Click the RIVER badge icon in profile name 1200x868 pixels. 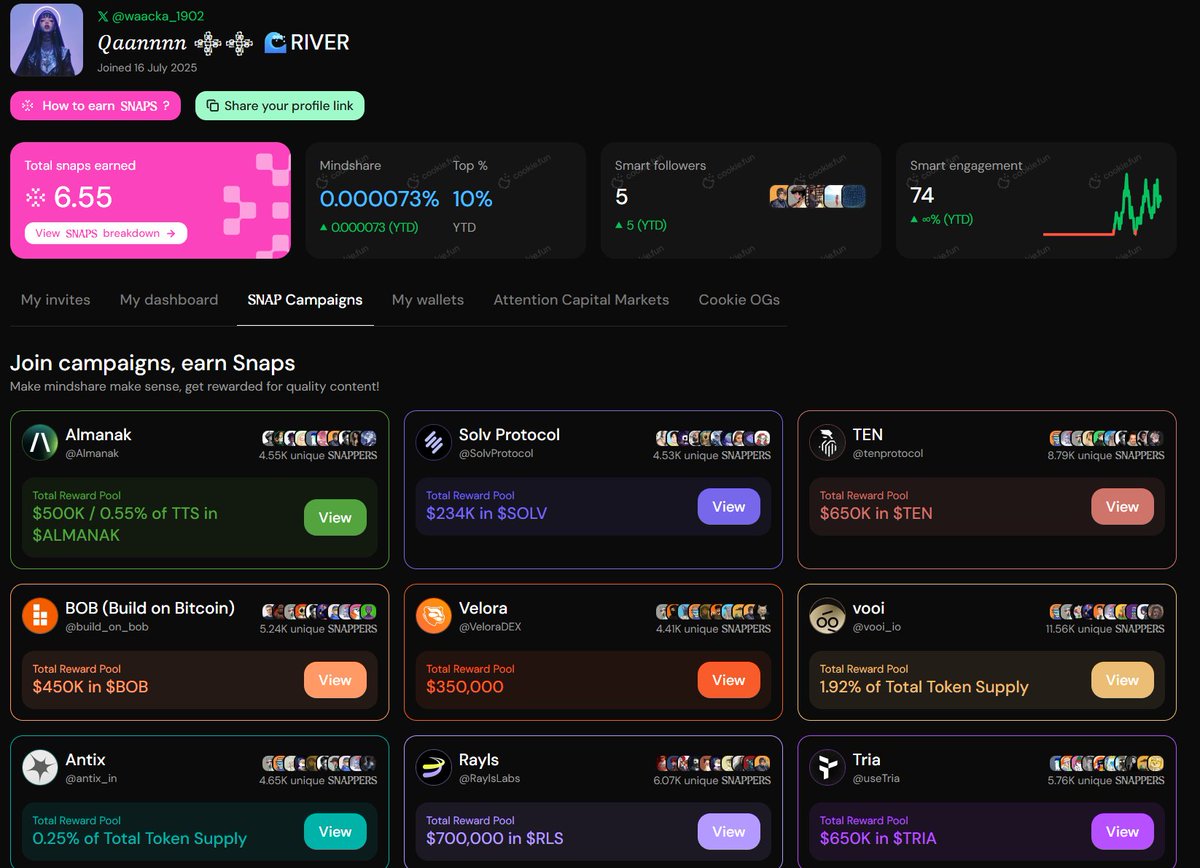click(x=275, y=43)
